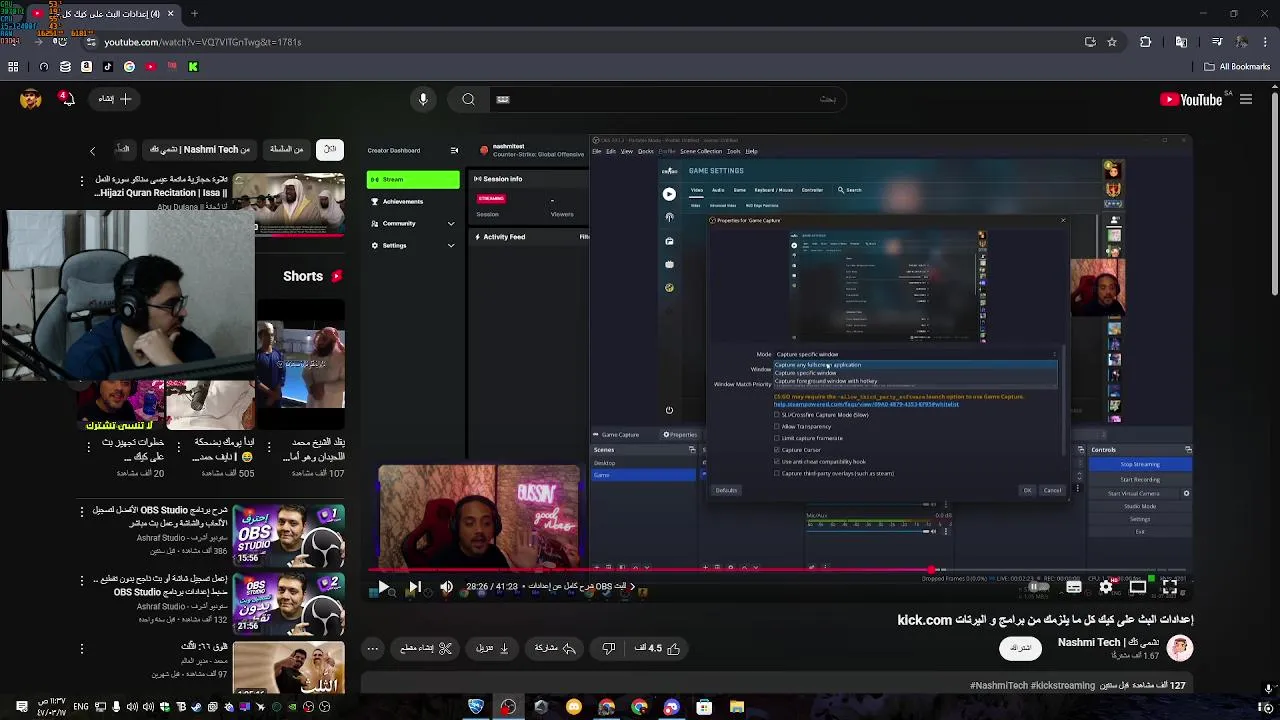The height and width of the screenshot is (720, 1280).
Task: Open options for the 21:56 OBS video
Action: point(82,580)
